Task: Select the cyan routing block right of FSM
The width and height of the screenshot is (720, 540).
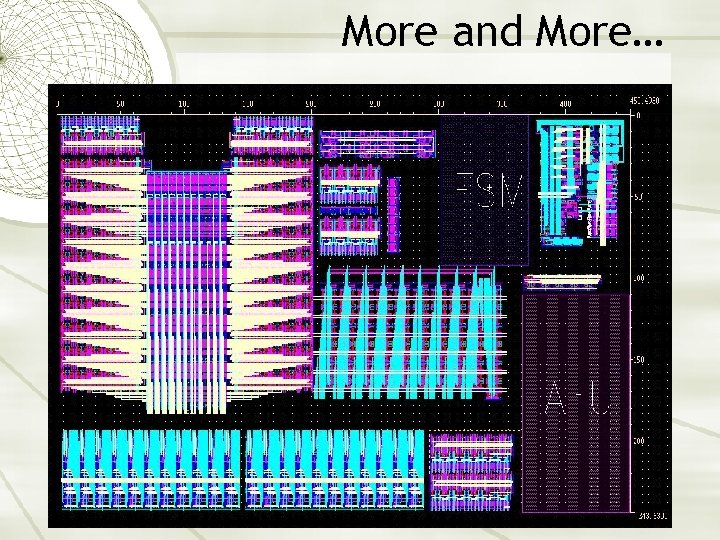Action: coord(581,183)
